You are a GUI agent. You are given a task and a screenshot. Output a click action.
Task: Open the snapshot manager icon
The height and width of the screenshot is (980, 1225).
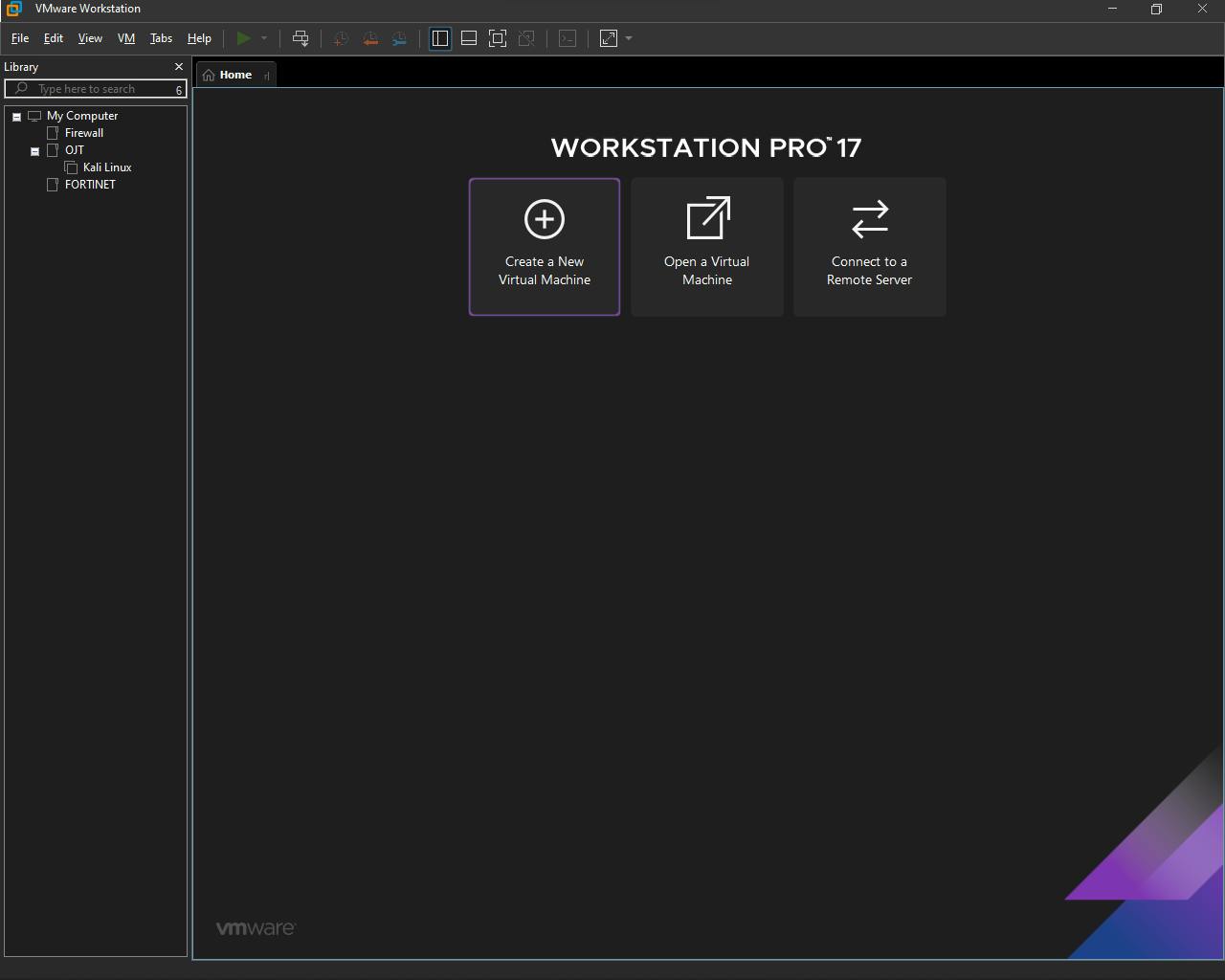tap(400, 38)
